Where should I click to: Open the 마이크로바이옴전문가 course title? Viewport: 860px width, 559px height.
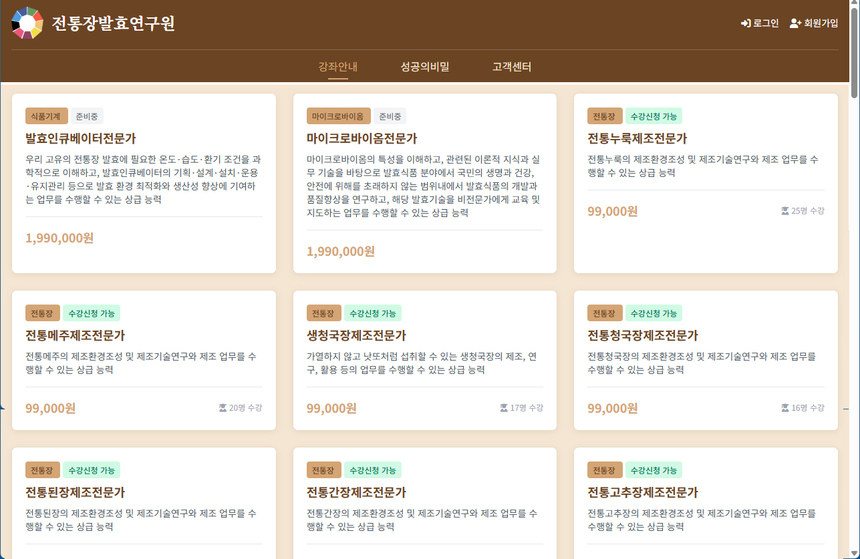[362, 138]
